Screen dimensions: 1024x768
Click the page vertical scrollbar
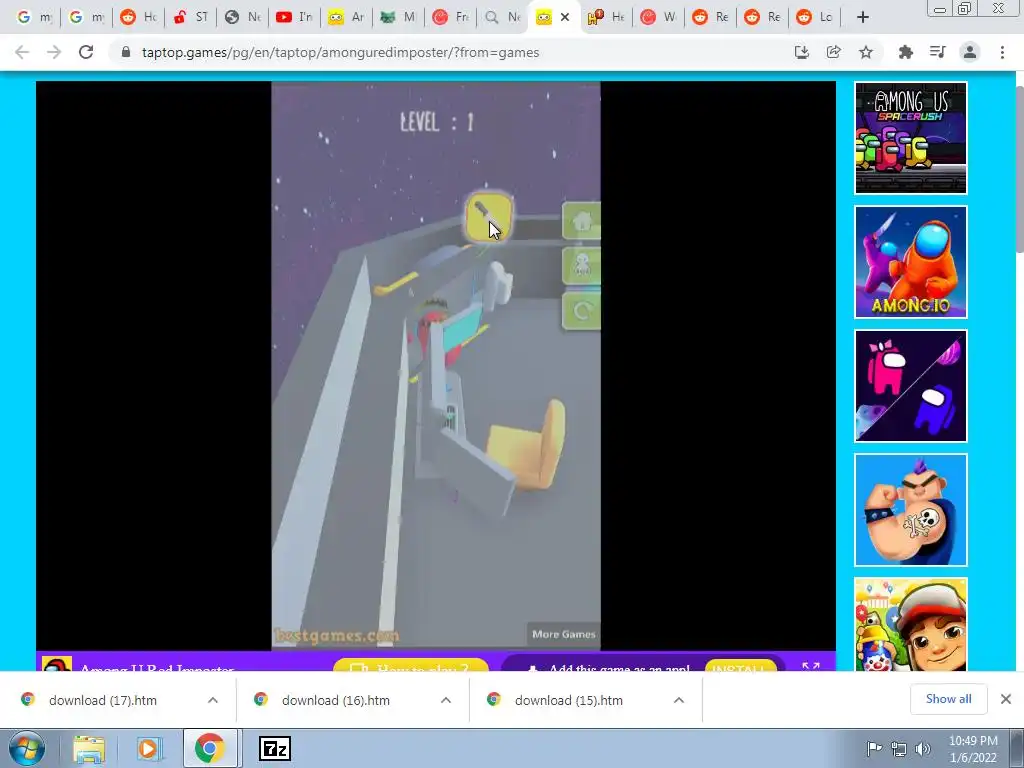1019,168
